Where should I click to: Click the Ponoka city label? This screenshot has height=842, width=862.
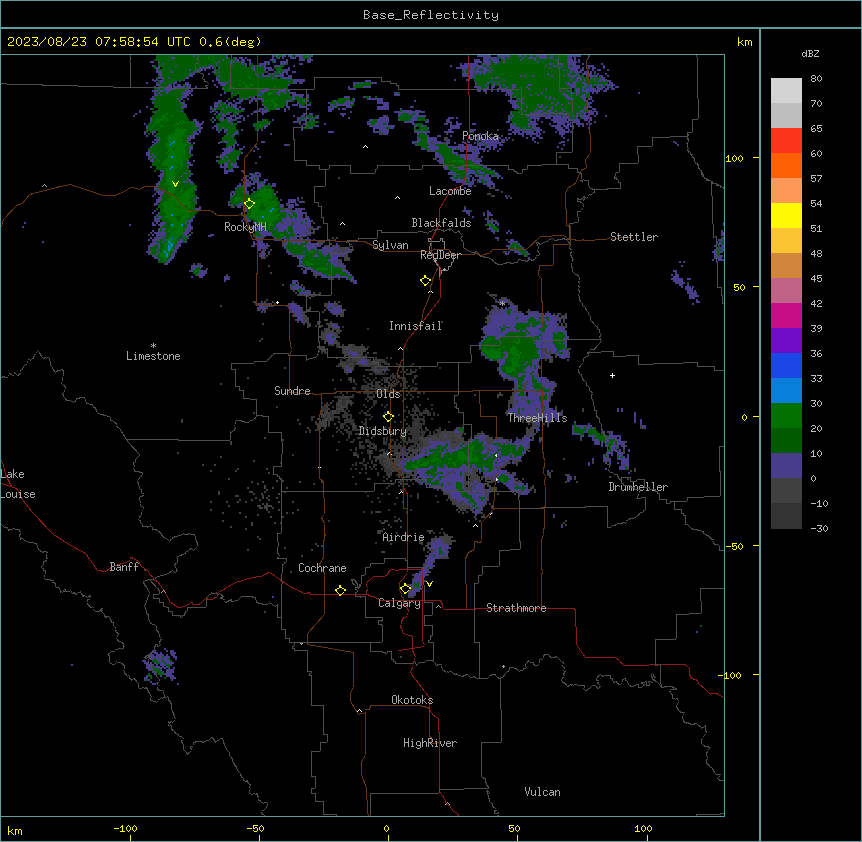[480, 136]
